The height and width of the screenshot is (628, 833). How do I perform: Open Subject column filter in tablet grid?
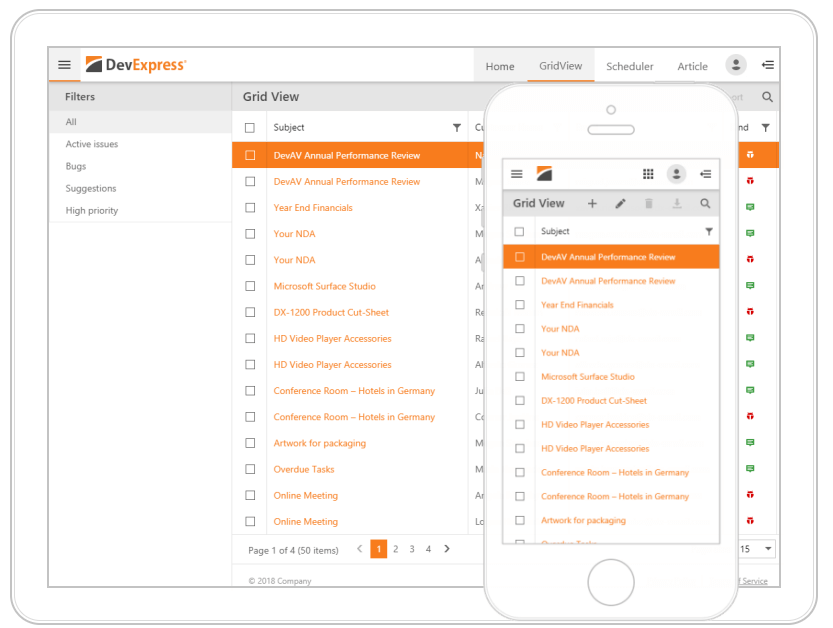457,128
